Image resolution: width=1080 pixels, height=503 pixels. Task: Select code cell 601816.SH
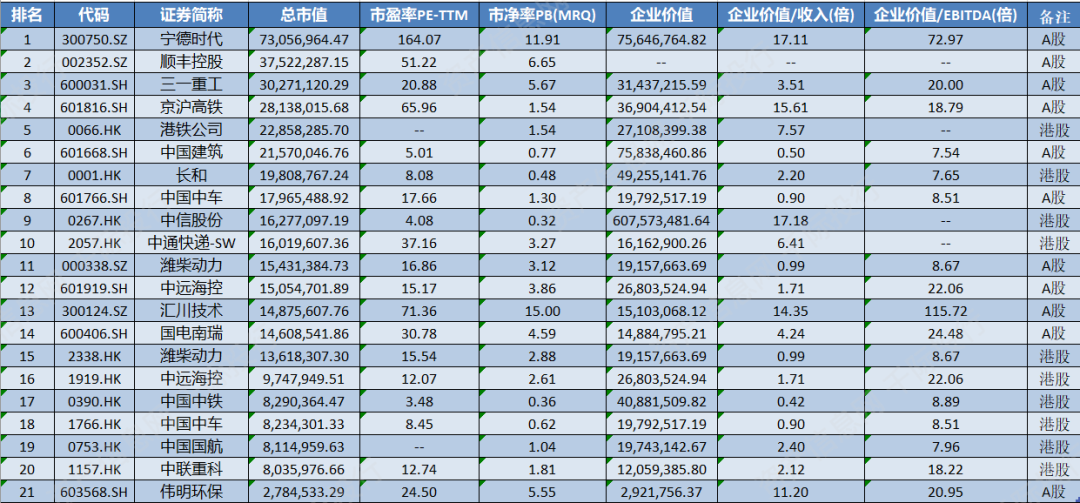tap(94, 107)
